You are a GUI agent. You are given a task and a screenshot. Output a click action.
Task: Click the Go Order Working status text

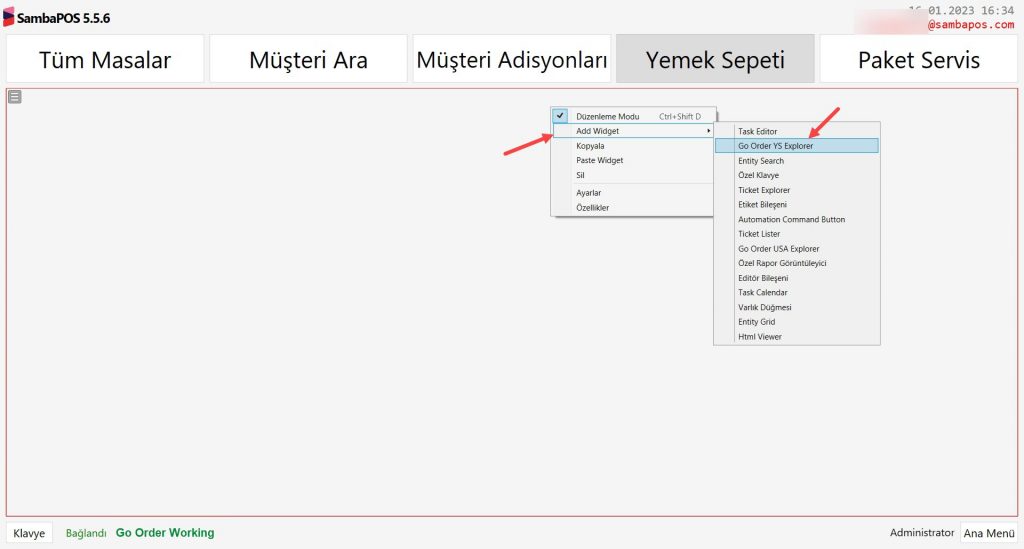(165, 533)
